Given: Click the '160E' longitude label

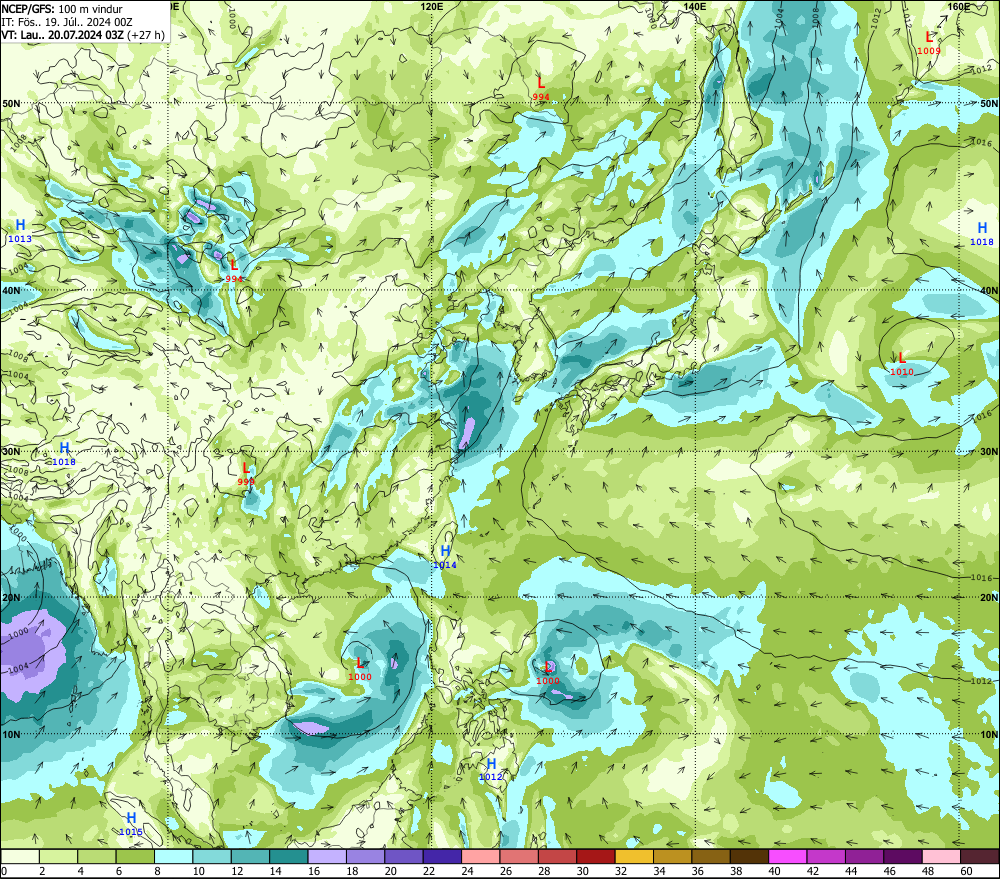Looking at the screenshot, I should coord(959,6).
